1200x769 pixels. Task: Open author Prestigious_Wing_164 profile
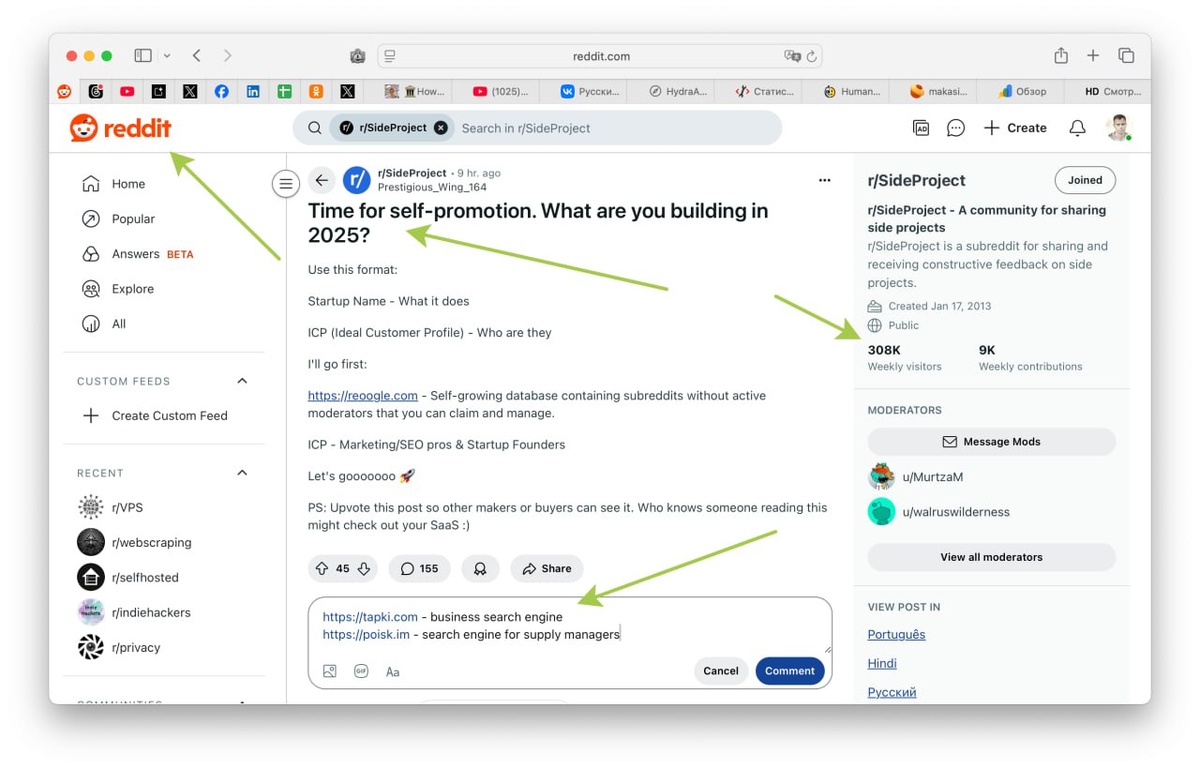point(432,187)
